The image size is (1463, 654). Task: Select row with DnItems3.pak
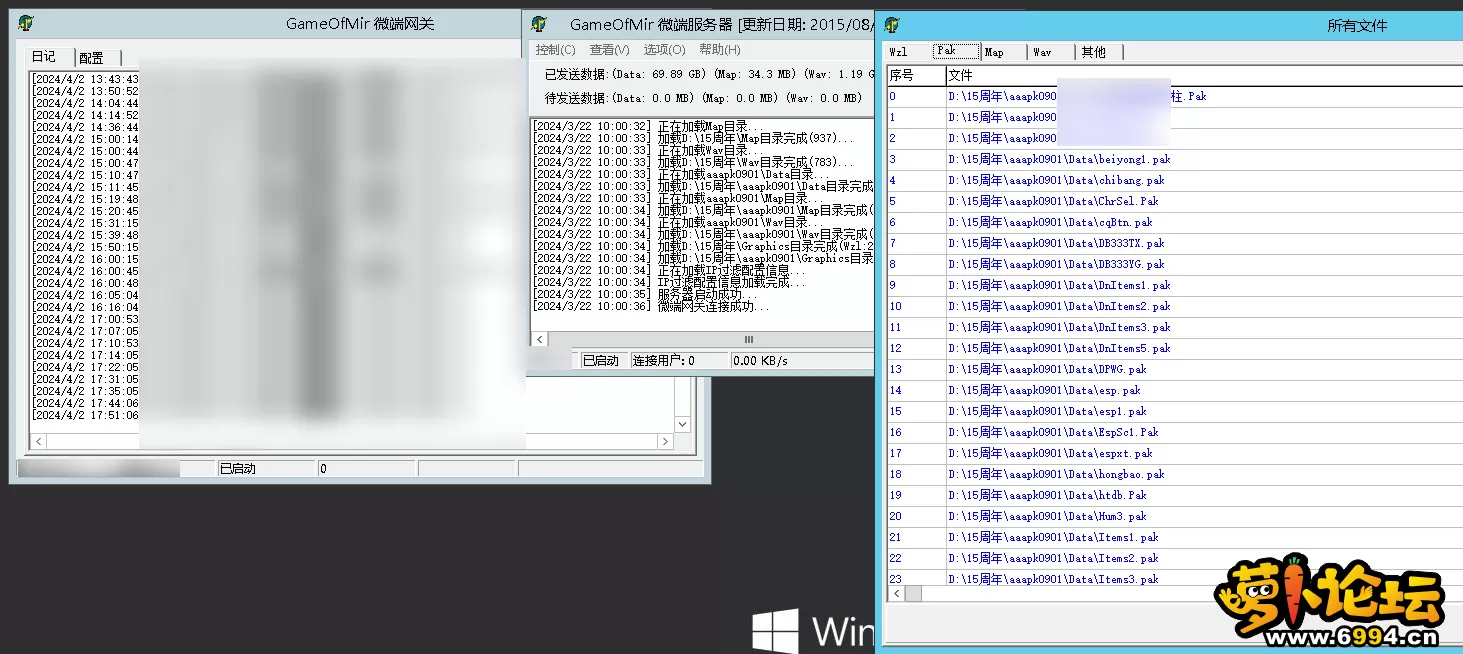coord(1174,327)
